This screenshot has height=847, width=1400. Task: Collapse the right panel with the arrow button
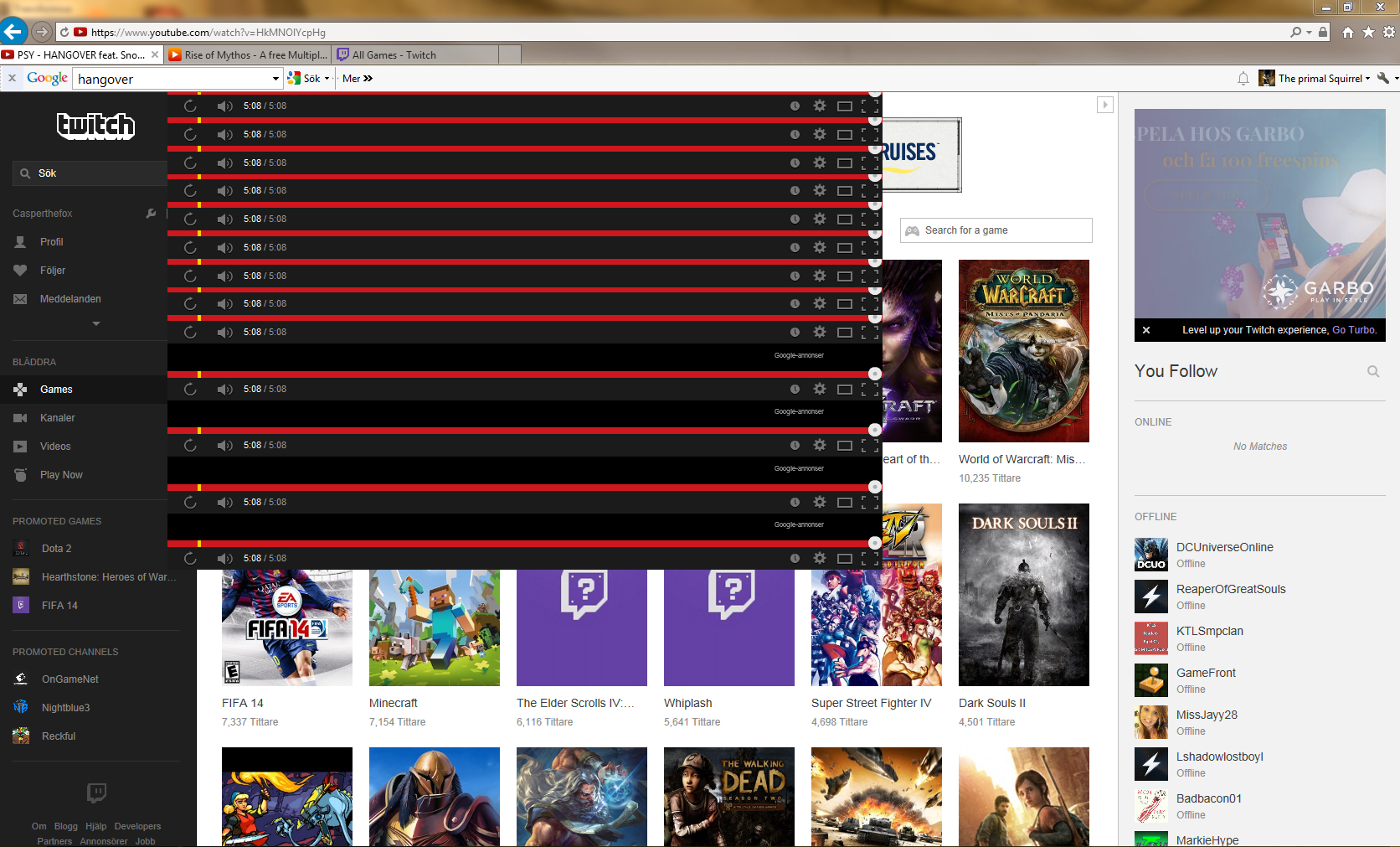(1105, 105)
